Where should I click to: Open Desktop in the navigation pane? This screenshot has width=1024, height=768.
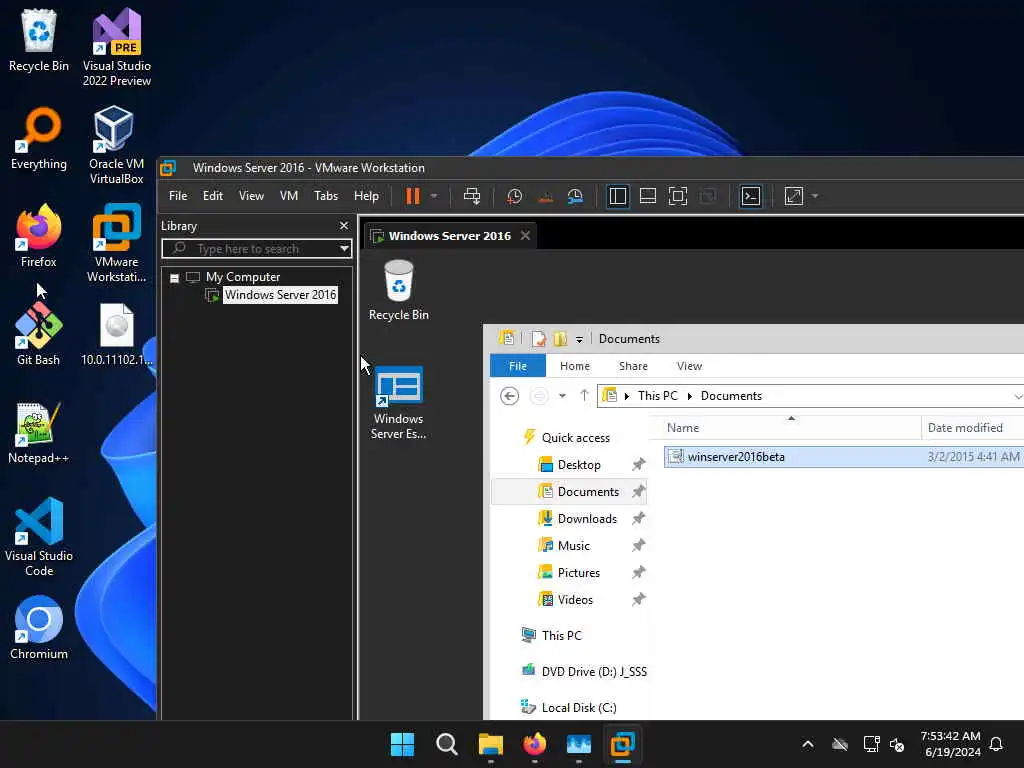(x=579, y=464)
